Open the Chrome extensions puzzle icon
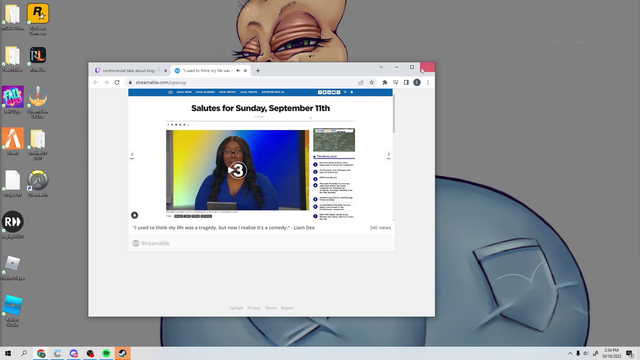 (x=384, y=82)
